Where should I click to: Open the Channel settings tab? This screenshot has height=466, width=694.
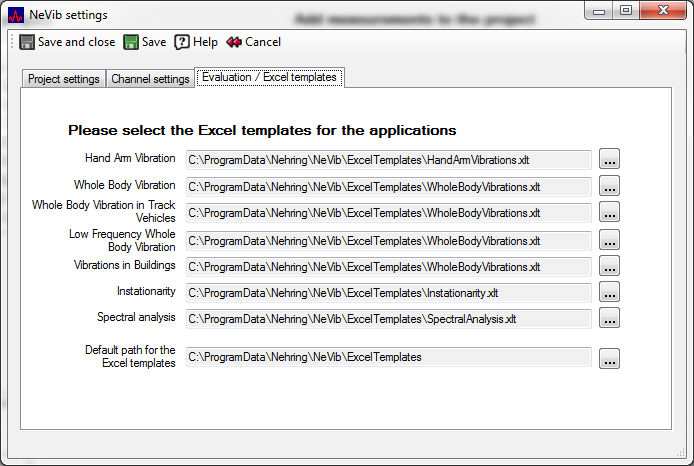coord(150,79)
